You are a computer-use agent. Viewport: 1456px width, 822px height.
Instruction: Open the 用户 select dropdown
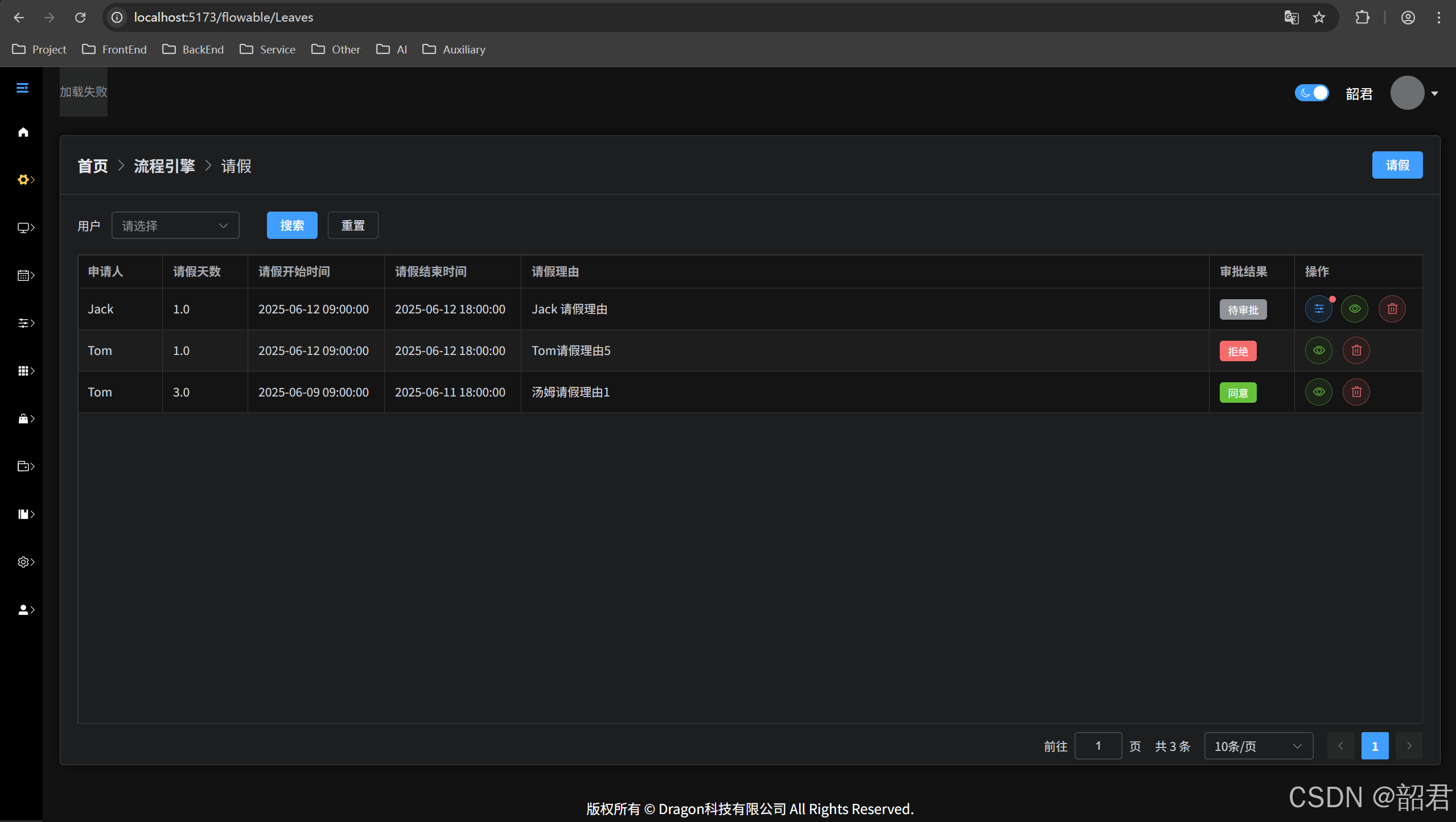tap(175, 226)
